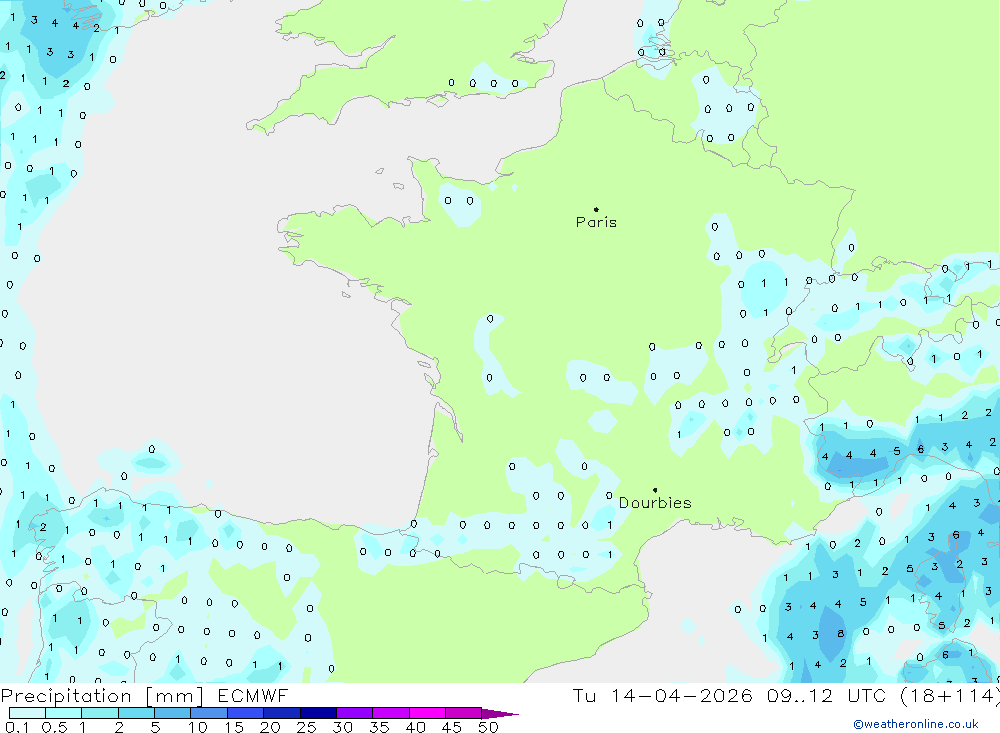Click the legend scale value '35'
This screenshot has height=733, width=1000.
tap(379, 727)
